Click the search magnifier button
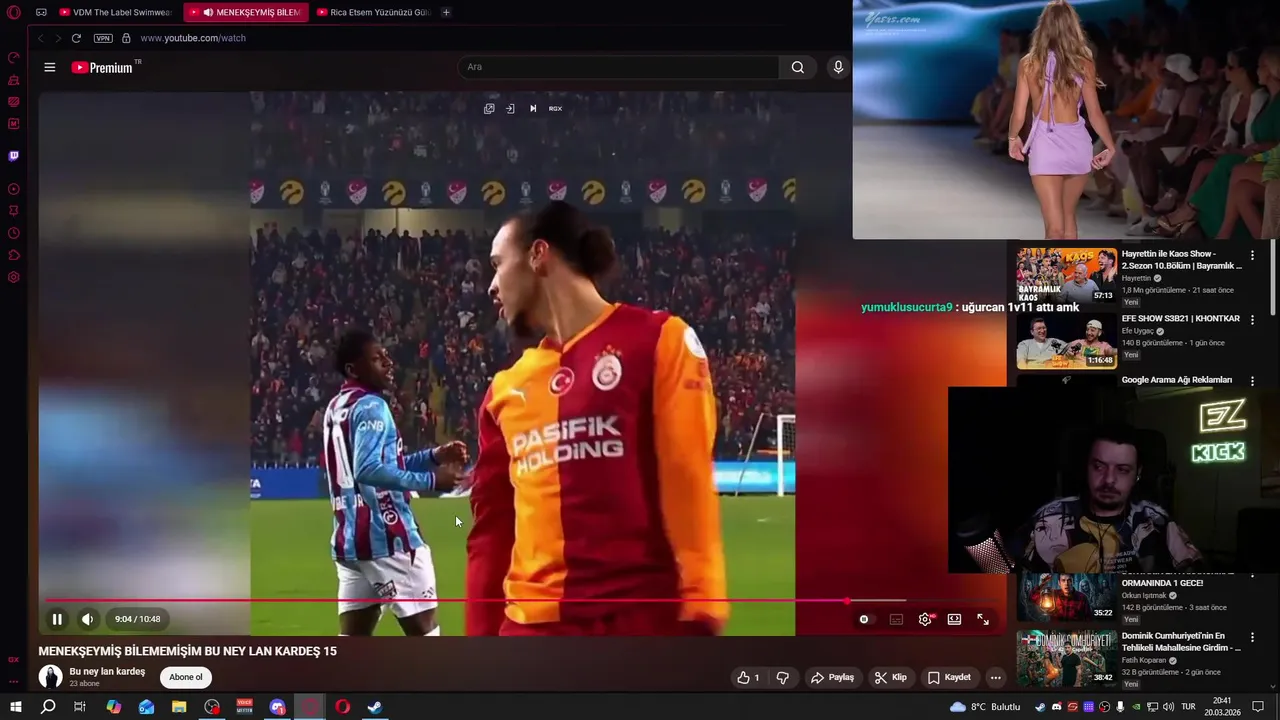This screenshot has height=720, width=1280. pyautogui.click(x=797, y=67)
